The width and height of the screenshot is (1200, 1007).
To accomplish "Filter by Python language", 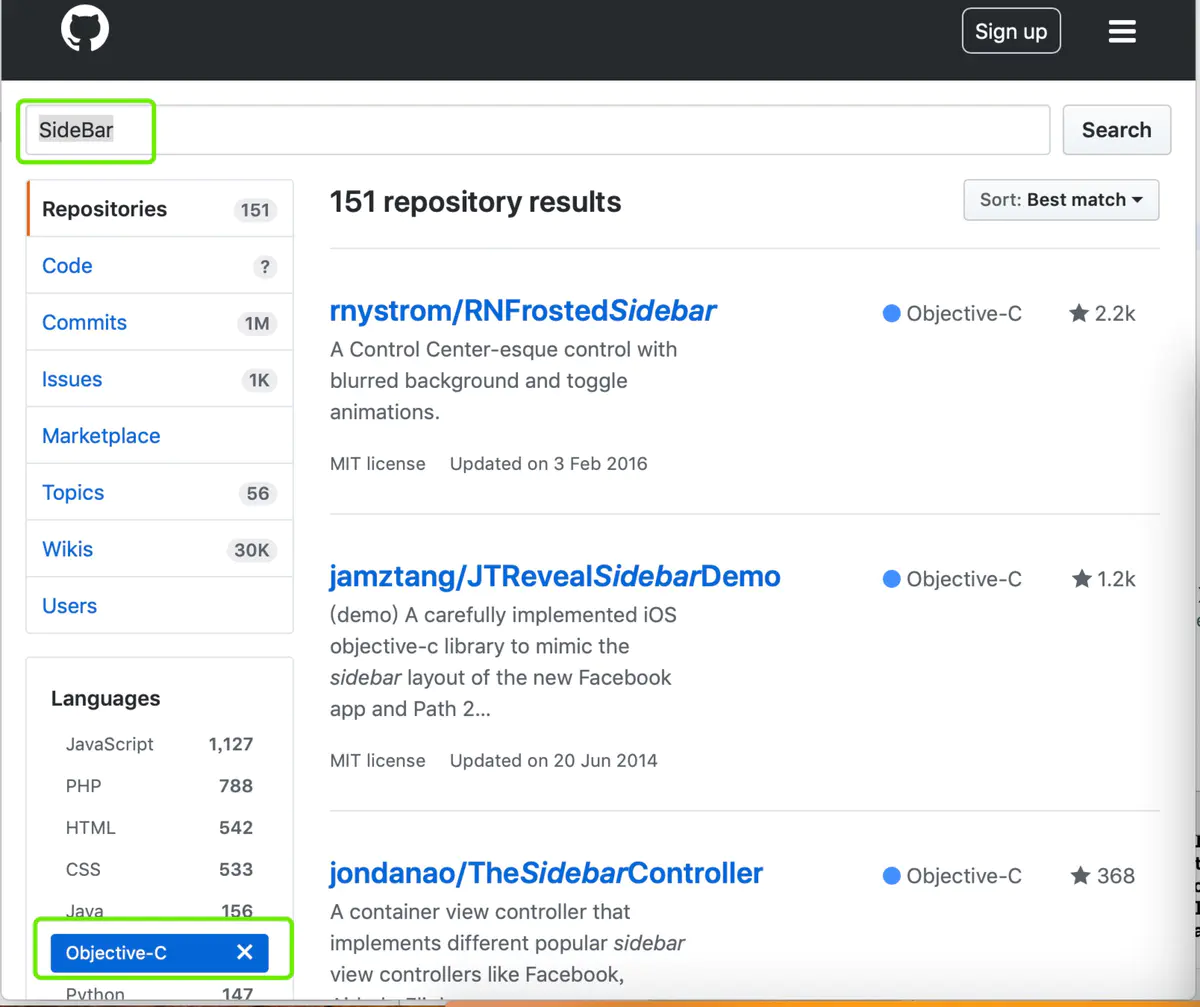I will (159, 994).
